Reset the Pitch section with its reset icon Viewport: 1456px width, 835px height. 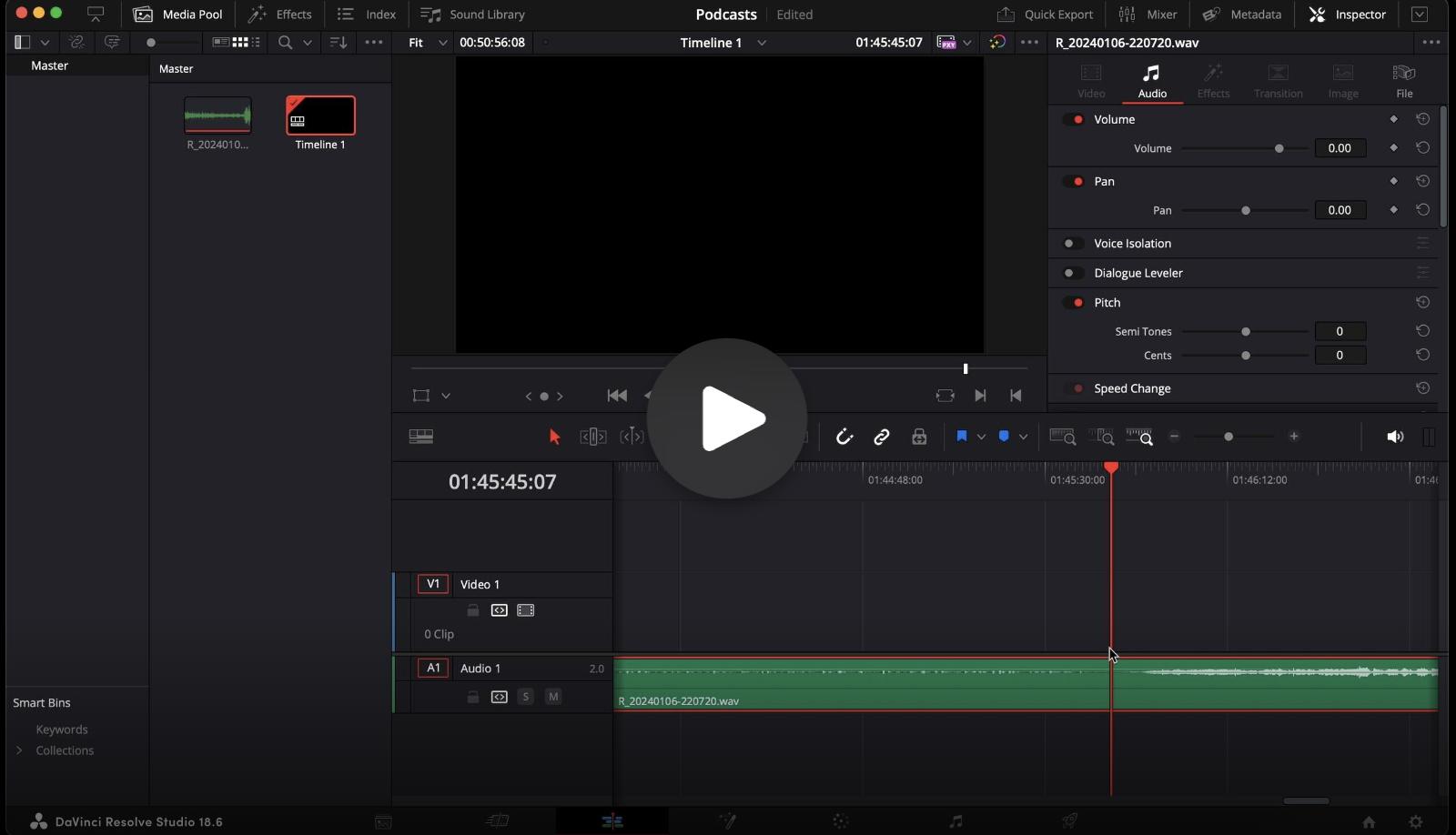[x=1422, y=302]
